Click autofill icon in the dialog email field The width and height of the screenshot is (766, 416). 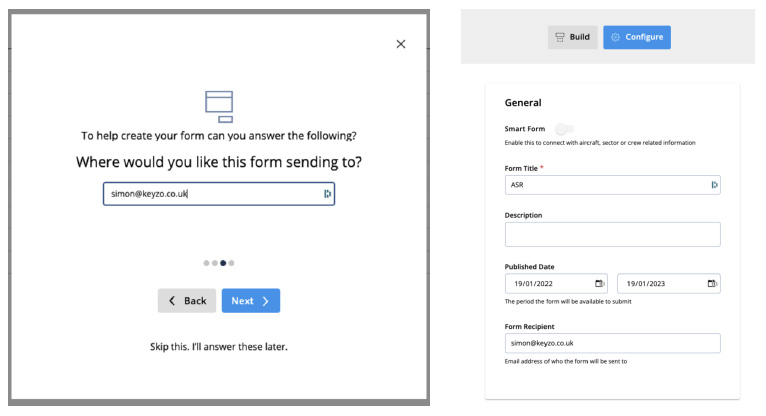coord(327,194)
